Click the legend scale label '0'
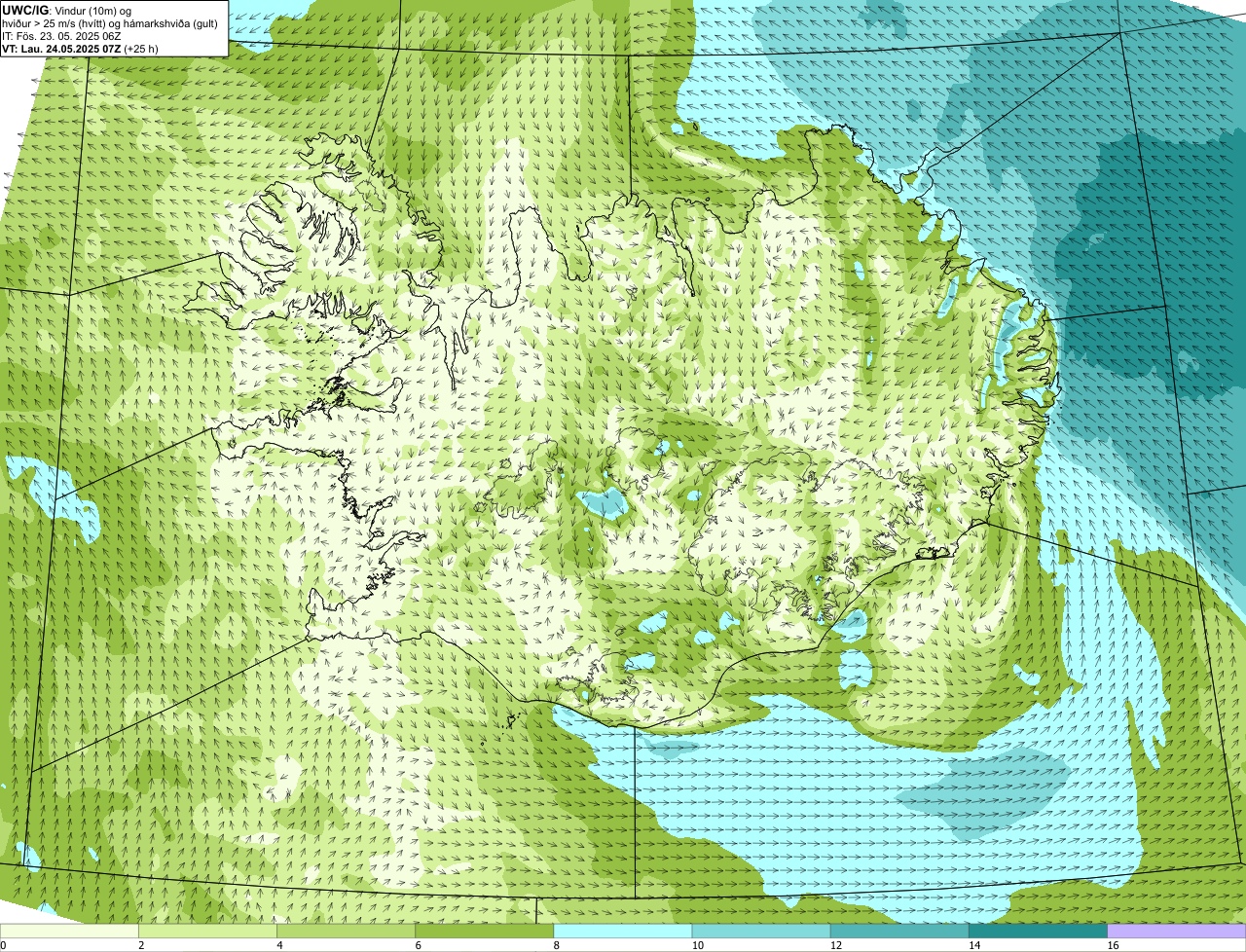1246x952 pixels. pyautogui.click(x=3, y=945)
